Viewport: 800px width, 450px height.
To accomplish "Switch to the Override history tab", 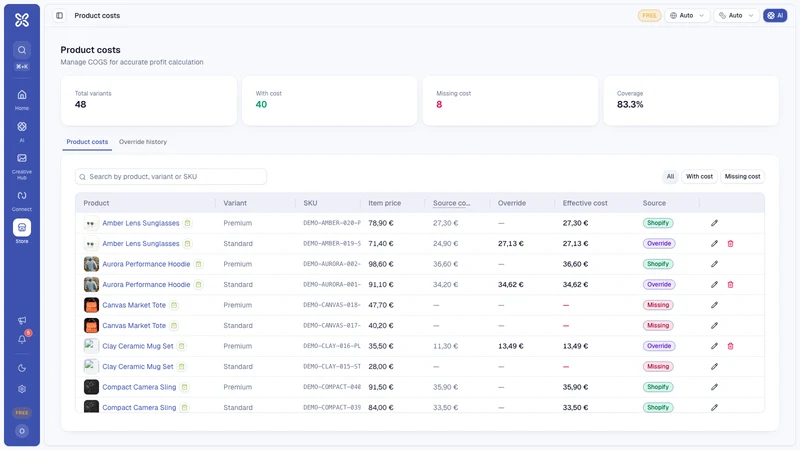I will coord(143,142).
